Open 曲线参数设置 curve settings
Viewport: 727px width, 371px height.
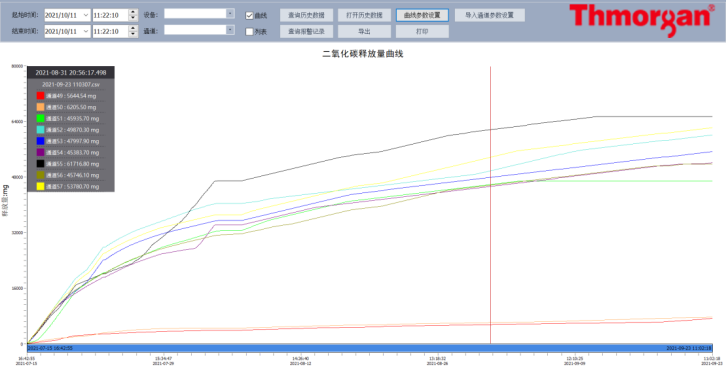422,15
